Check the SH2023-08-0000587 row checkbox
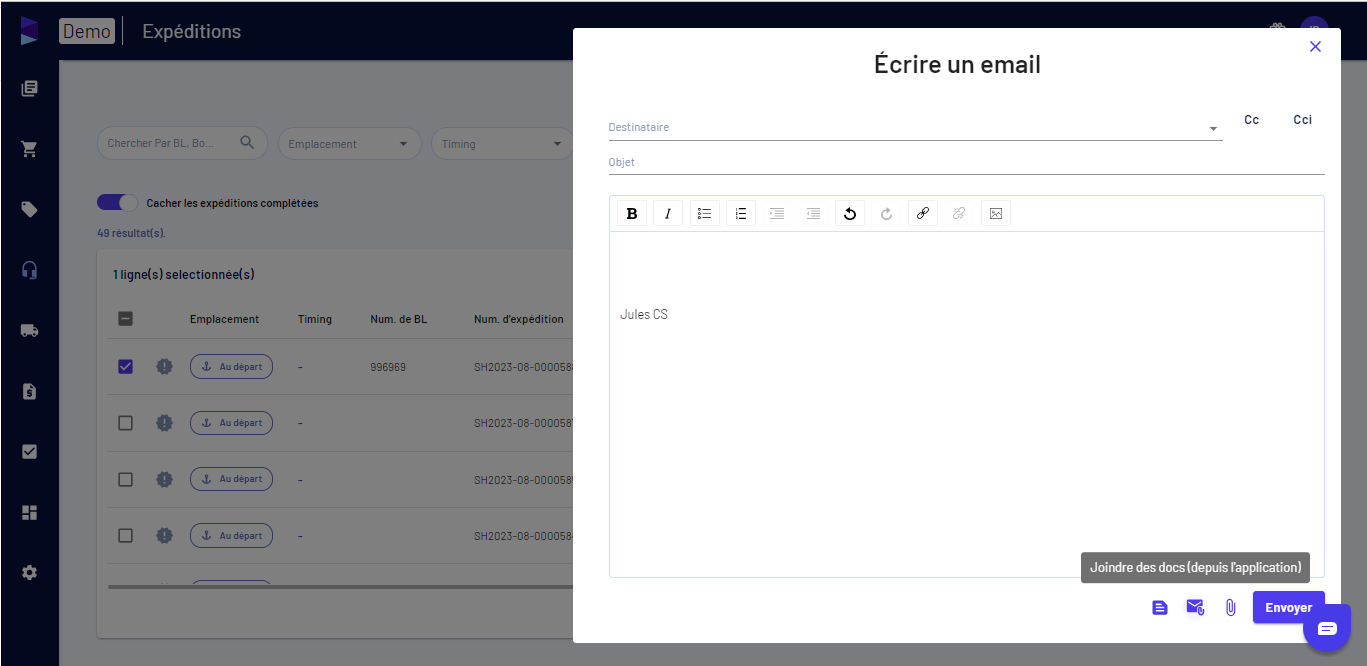Image resolution: width=1367 pixels, height=666 pixels. (126, 423)
